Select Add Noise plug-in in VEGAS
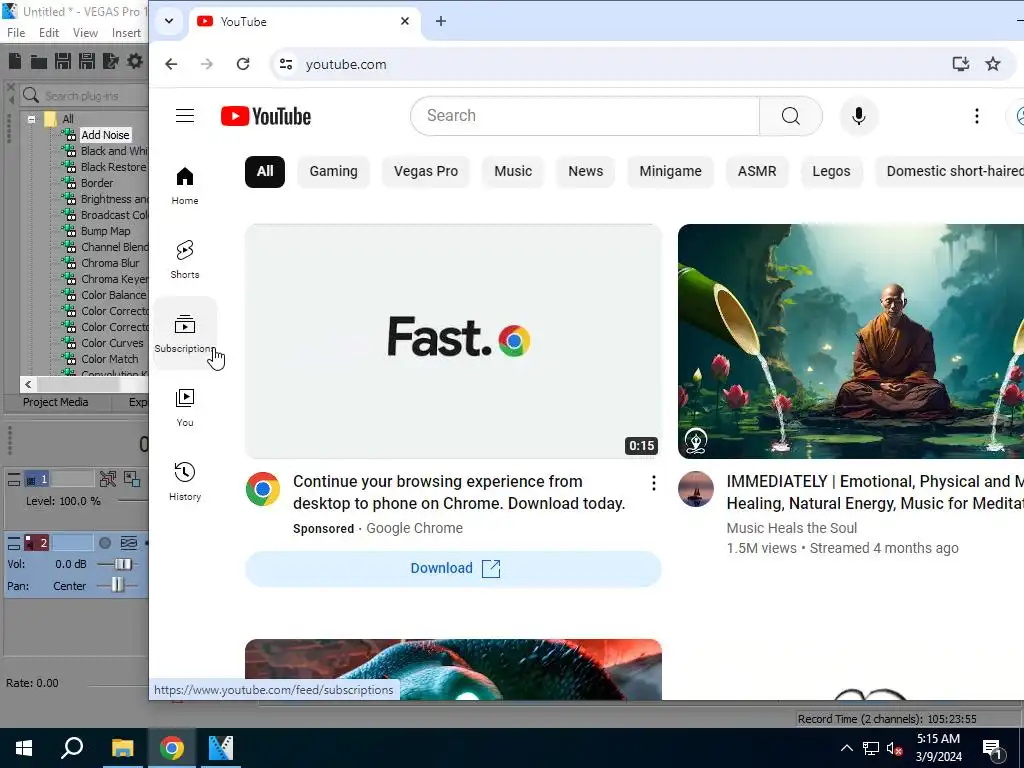 pos(105,135)
